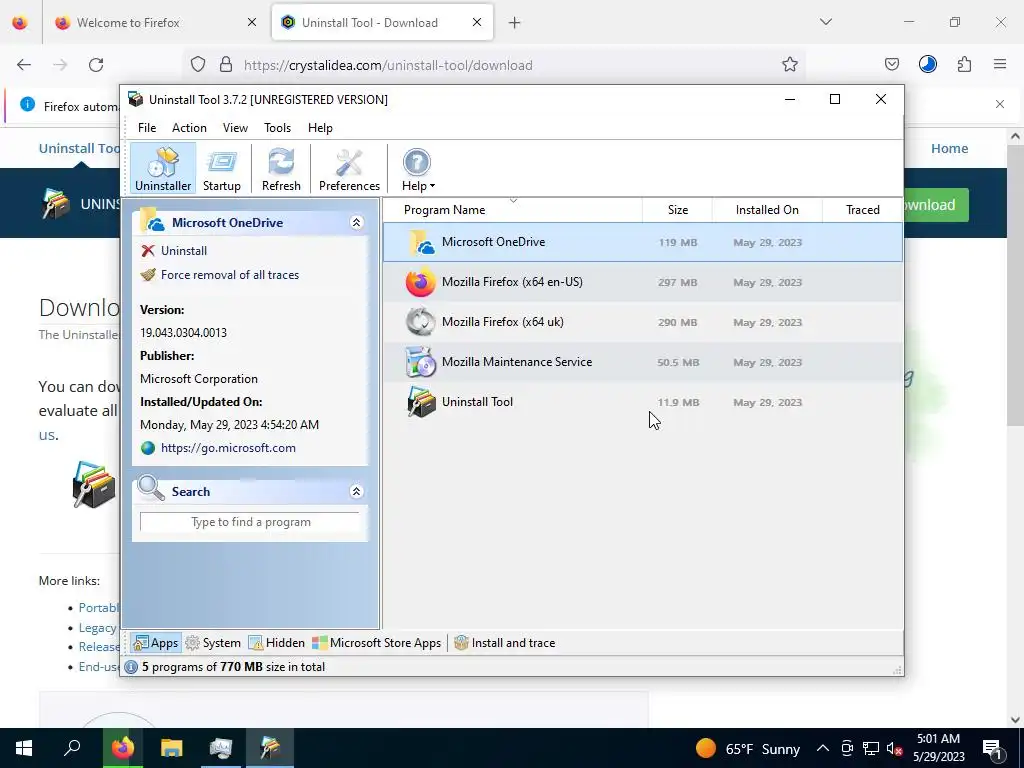Click the 'Mozilla Maintenance Service' program name

(x=517, y=362)
